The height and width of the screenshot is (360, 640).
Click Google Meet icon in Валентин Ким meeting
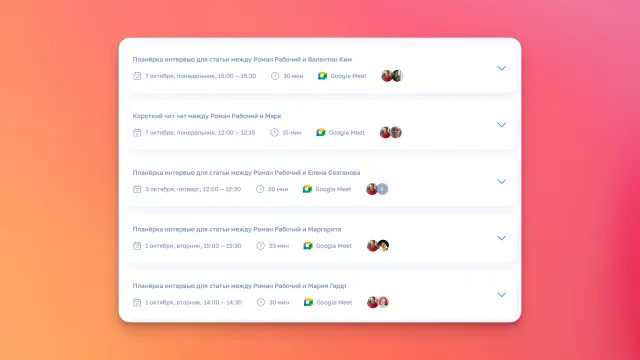(322, 76)
